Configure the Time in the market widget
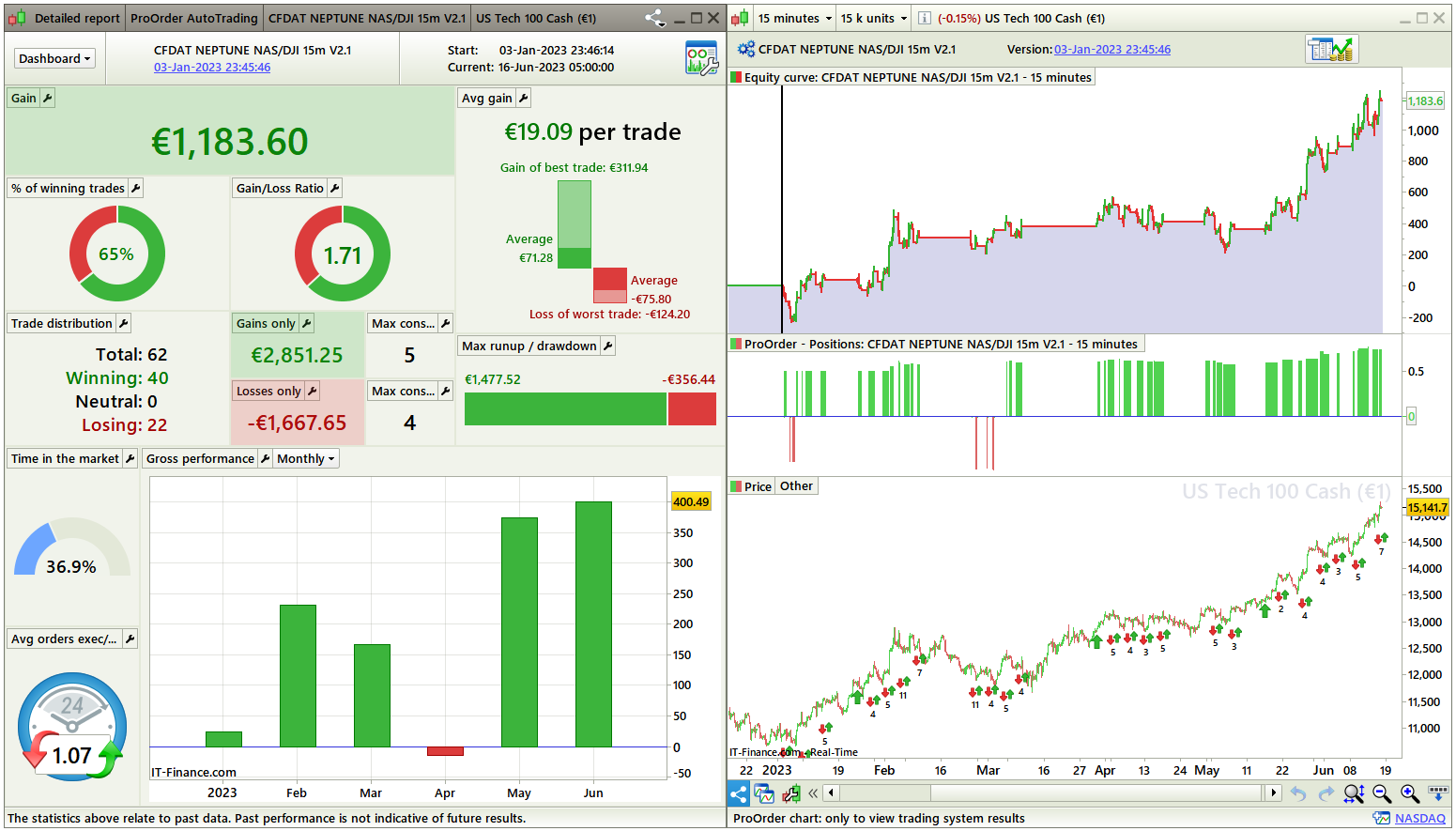The height and width of the screenshot is (831, 1456). coord(130,458)
